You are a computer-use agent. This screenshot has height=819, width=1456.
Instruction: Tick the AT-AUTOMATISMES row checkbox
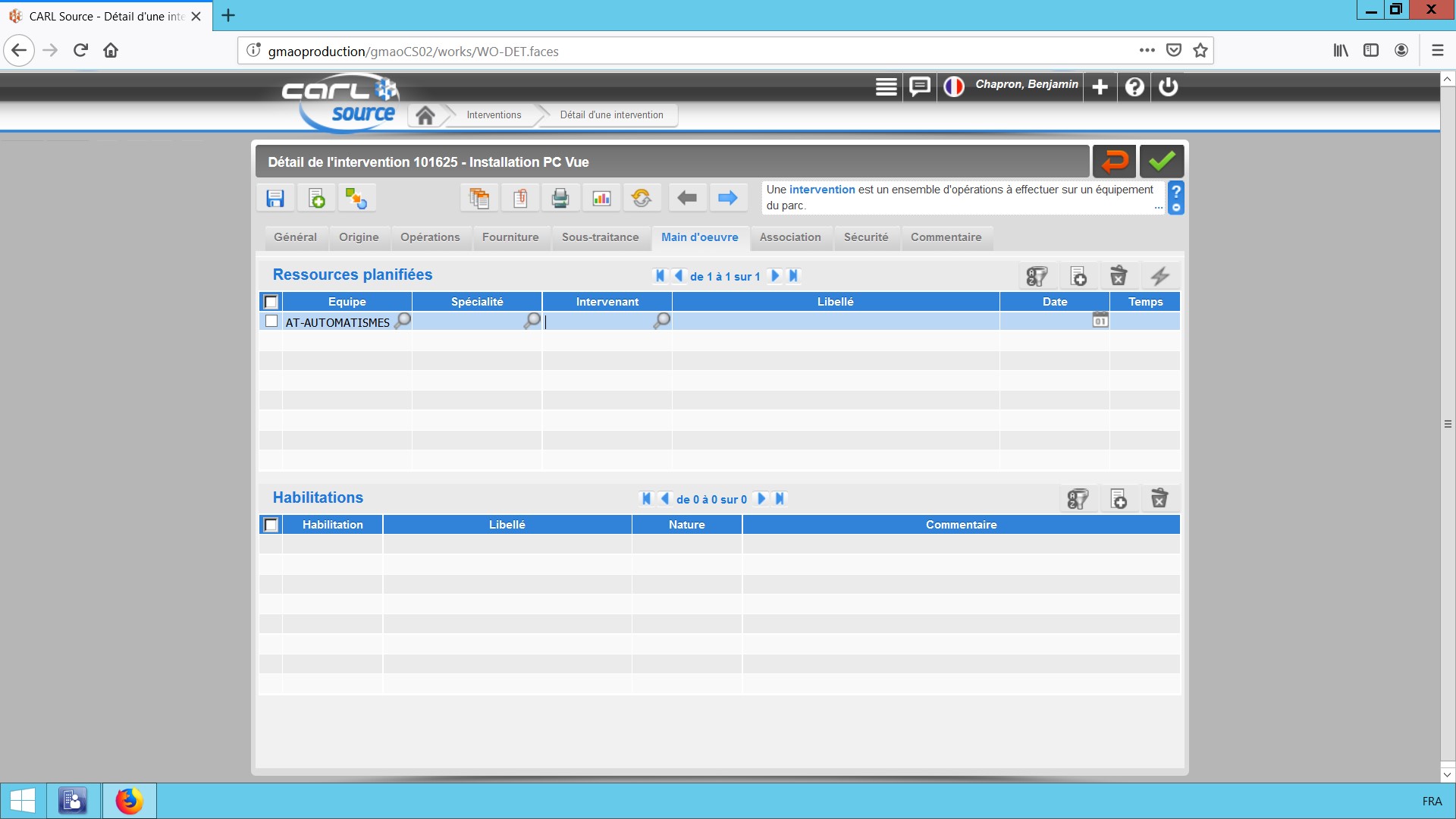[271, 322]
